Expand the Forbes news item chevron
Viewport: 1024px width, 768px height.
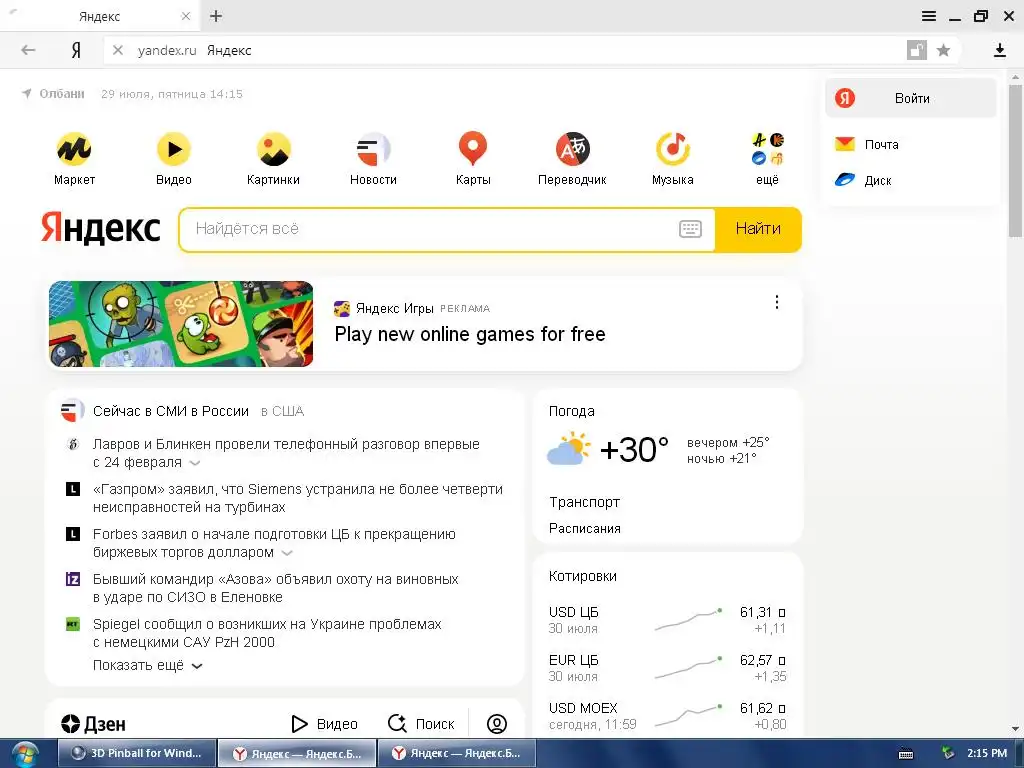[x=287, y=553]
